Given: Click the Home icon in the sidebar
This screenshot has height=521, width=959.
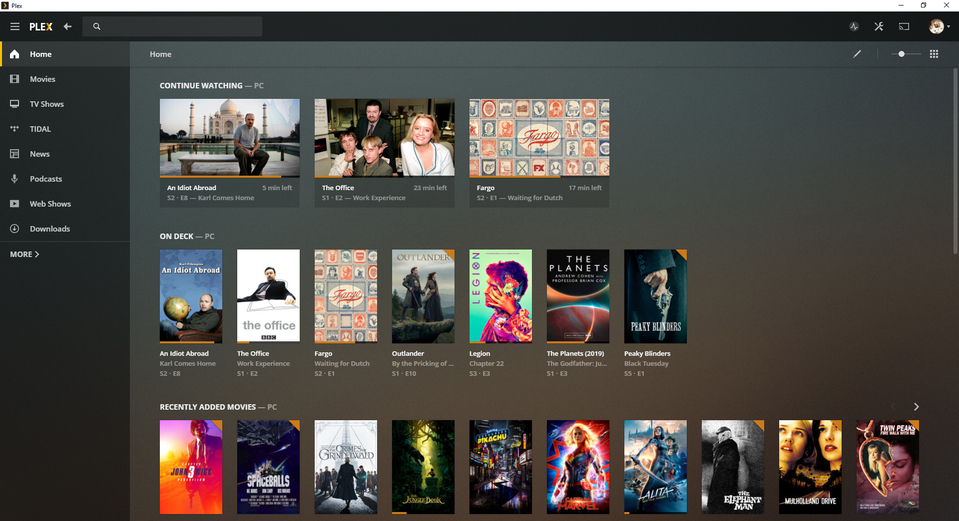Looking at the screenshot, I should click(x=15, y=54).
